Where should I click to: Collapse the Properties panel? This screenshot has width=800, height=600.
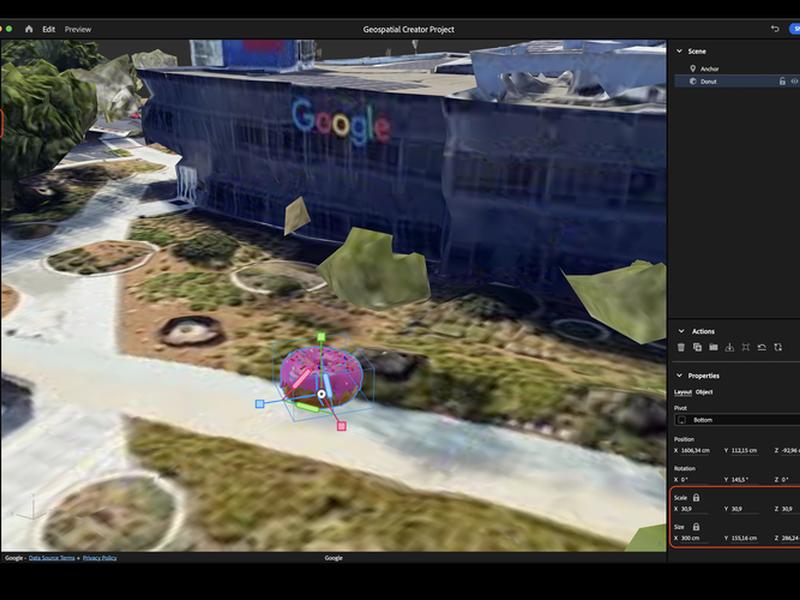679,376
